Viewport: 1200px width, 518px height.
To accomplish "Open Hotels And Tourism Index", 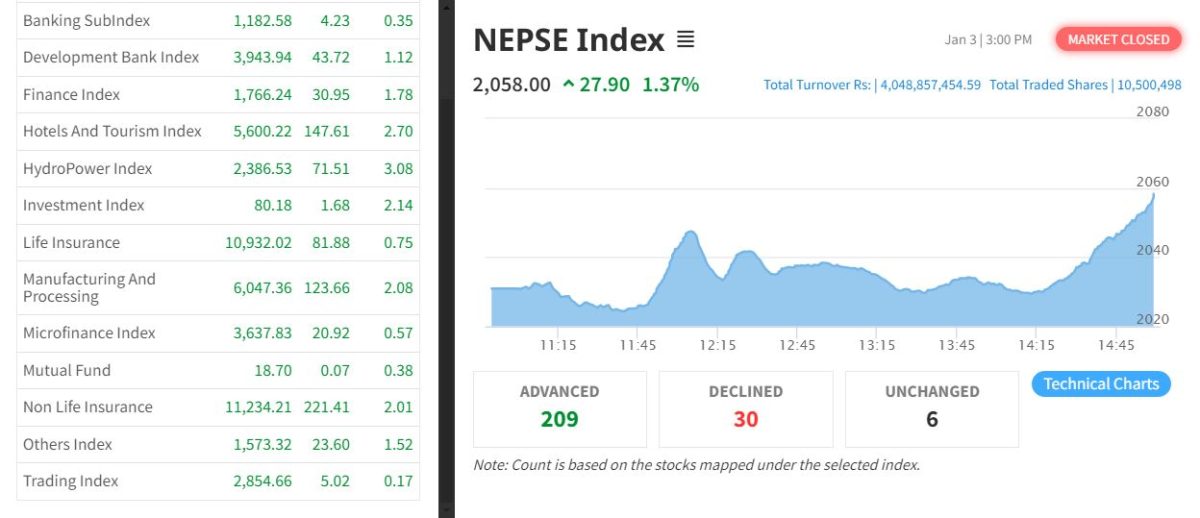I will [112, 132].
